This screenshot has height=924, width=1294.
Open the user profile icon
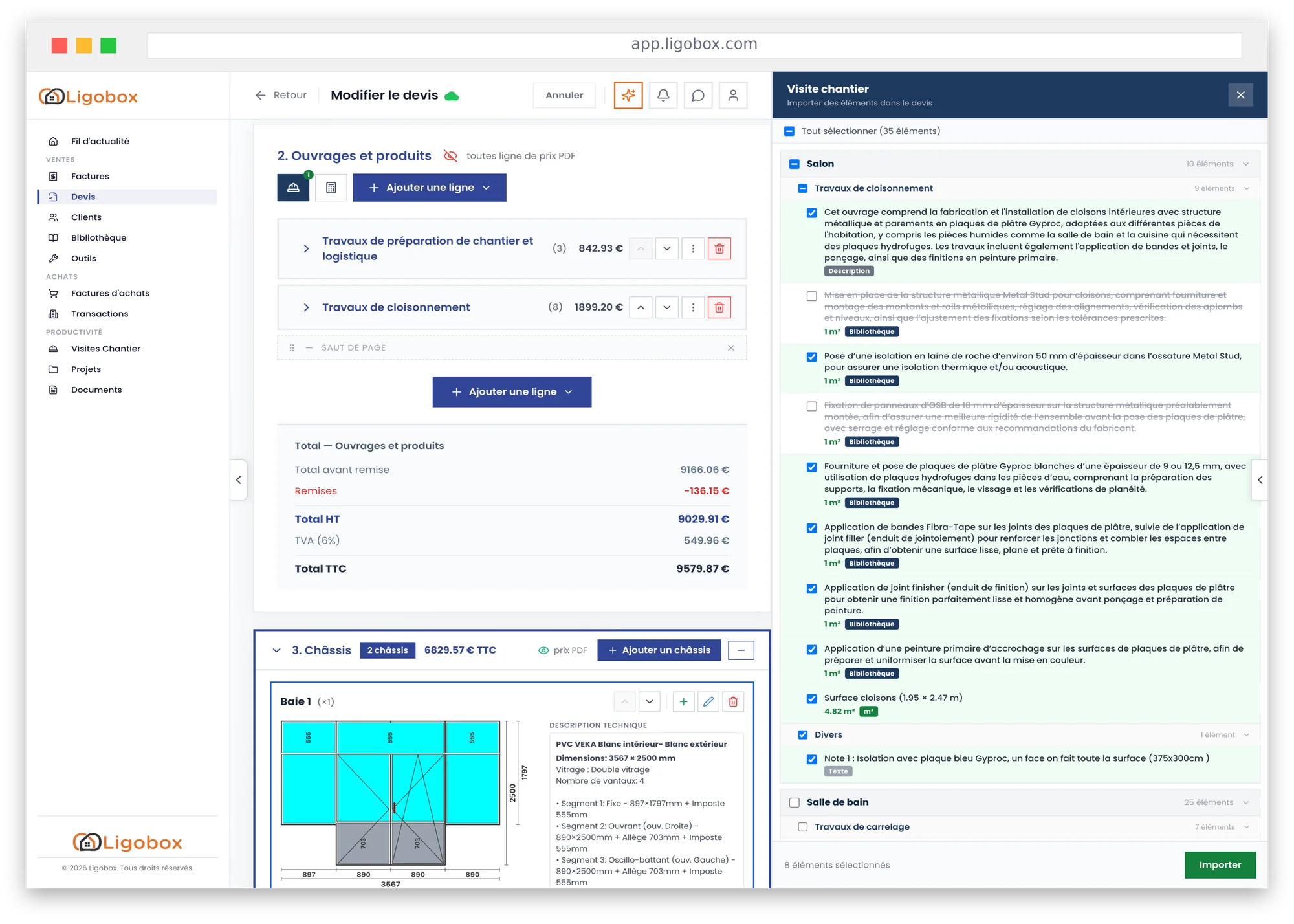[x=733, y=95]
